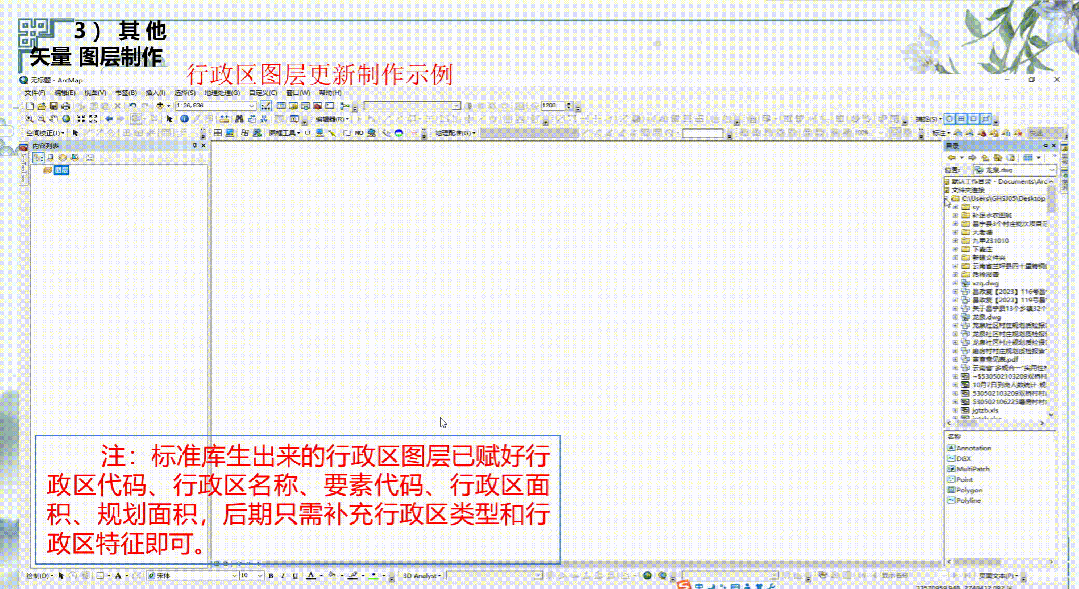Click the Add Data icon
Viewport: 1079px width, 589px height.
pyautogui.click(x=160, y=106)
